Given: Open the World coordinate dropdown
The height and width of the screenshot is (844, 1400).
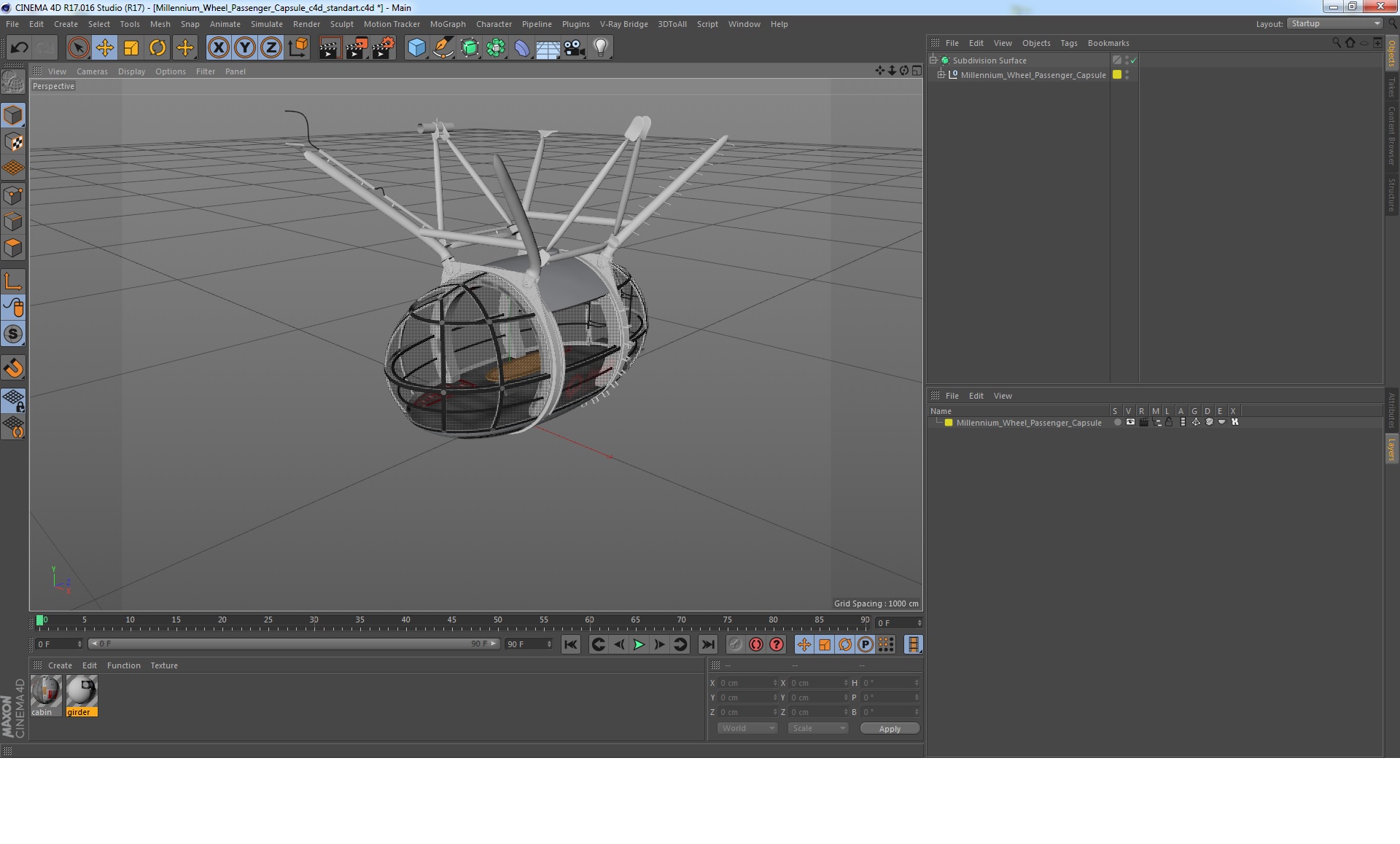Looking at the screenshot, I should point(747,728).
